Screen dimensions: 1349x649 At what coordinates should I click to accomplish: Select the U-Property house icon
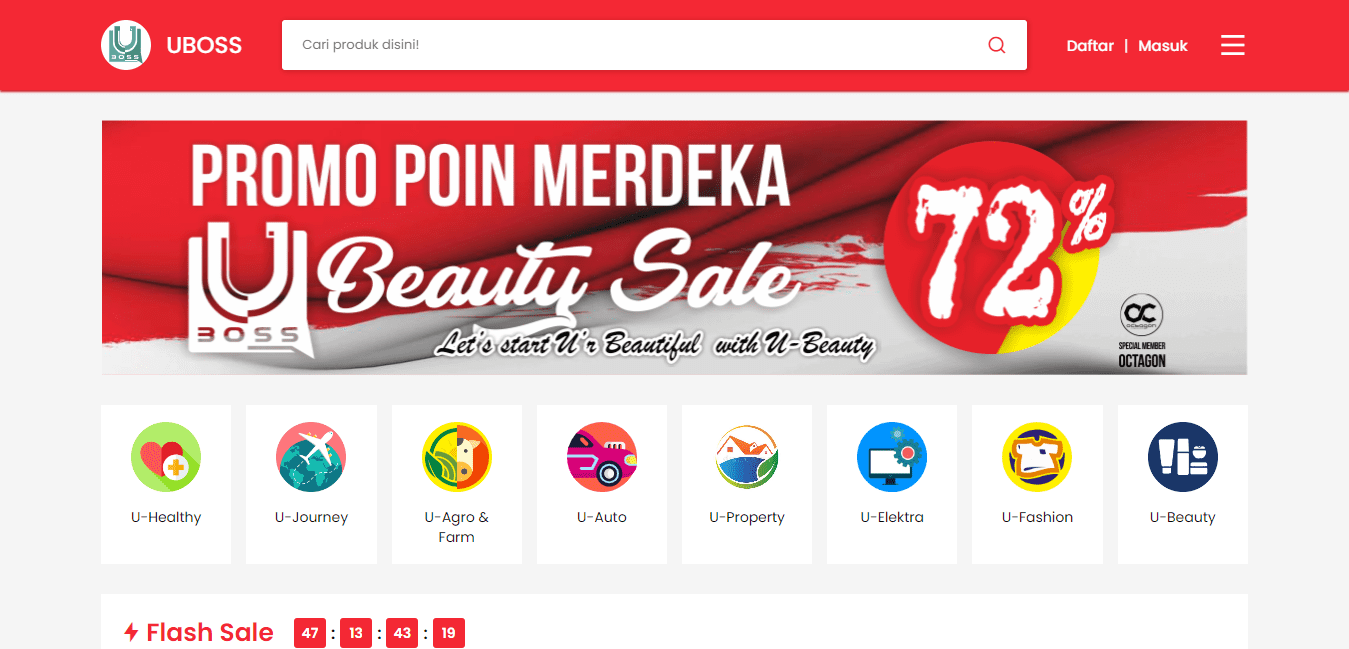(x=747, y=457)
